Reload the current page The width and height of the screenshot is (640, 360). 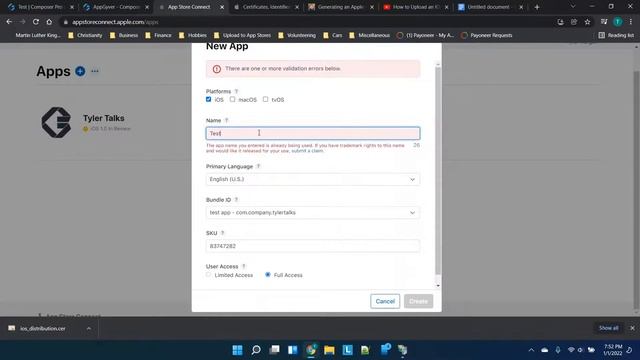point(36,22)
